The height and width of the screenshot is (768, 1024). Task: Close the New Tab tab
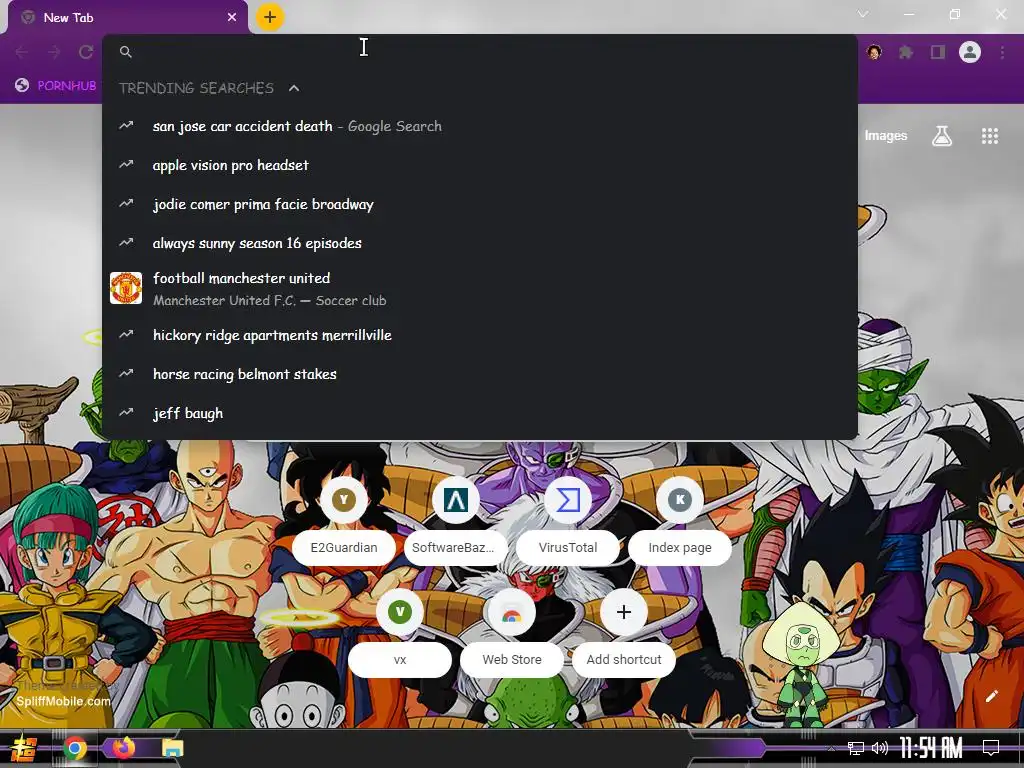232,18
